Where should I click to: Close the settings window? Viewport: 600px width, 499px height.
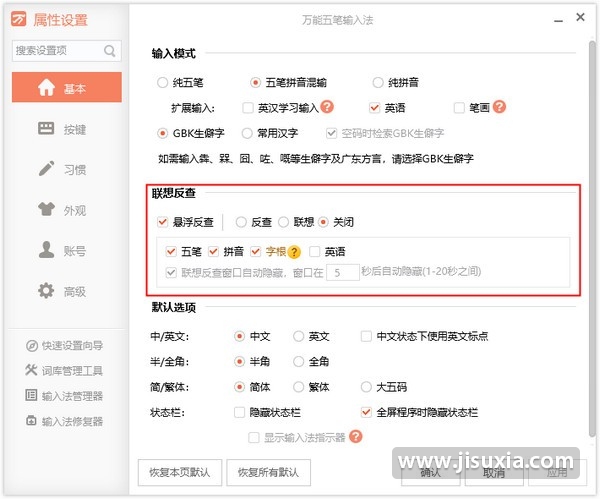(580, 17)
